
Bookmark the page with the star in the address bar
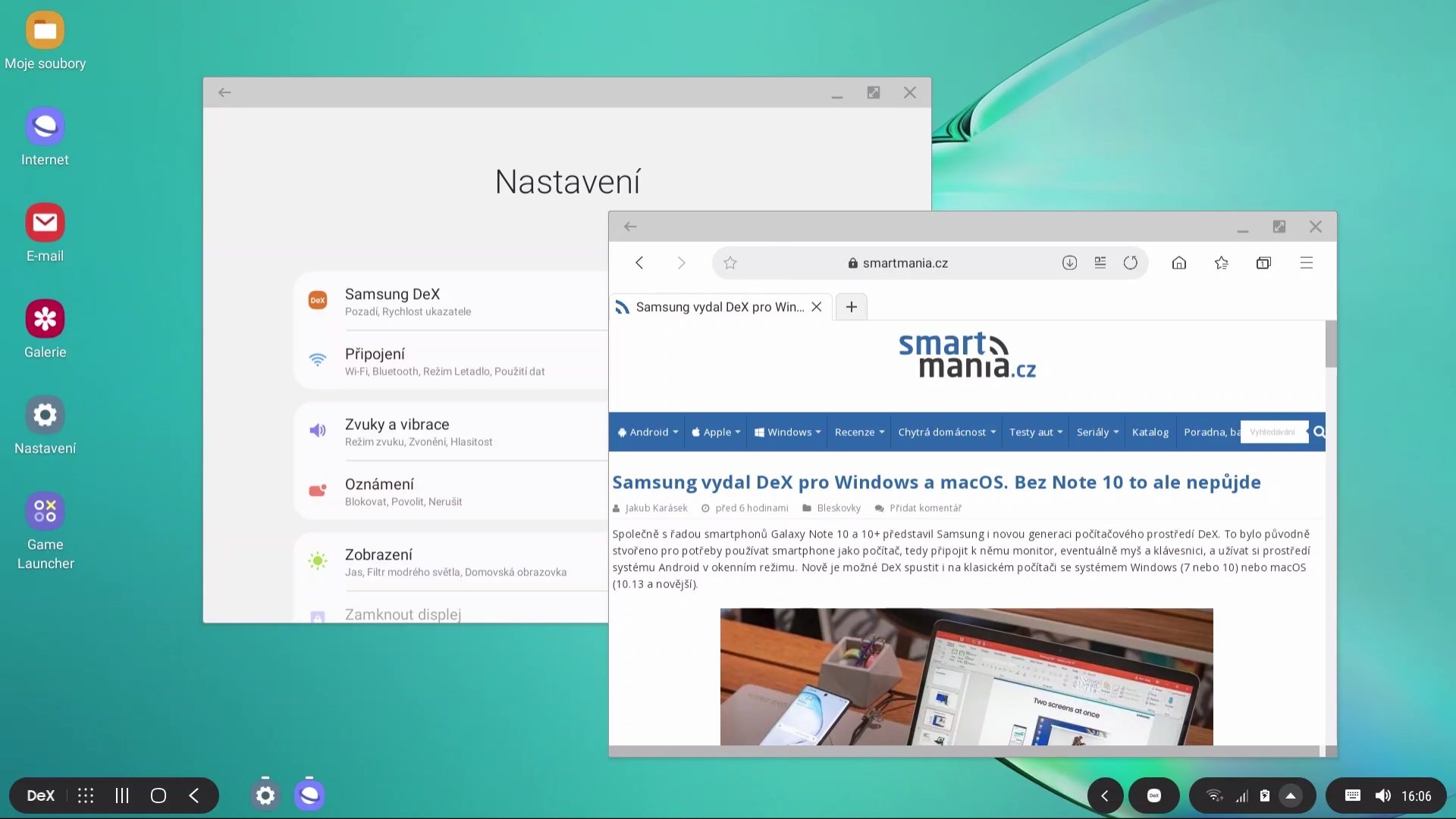tap(730, 263)
